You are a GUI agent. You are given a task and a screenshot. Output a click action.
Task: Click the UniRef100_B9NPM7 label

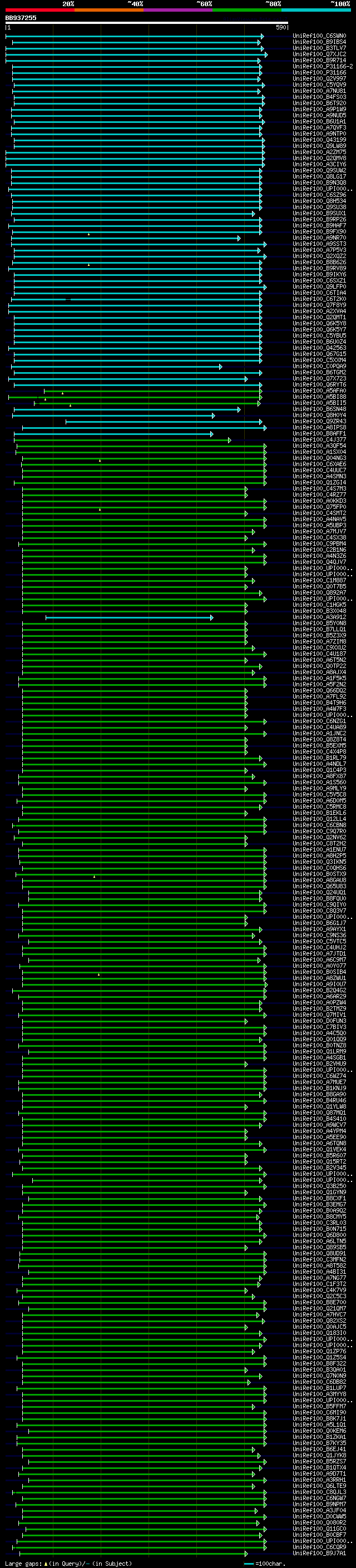319,1504
